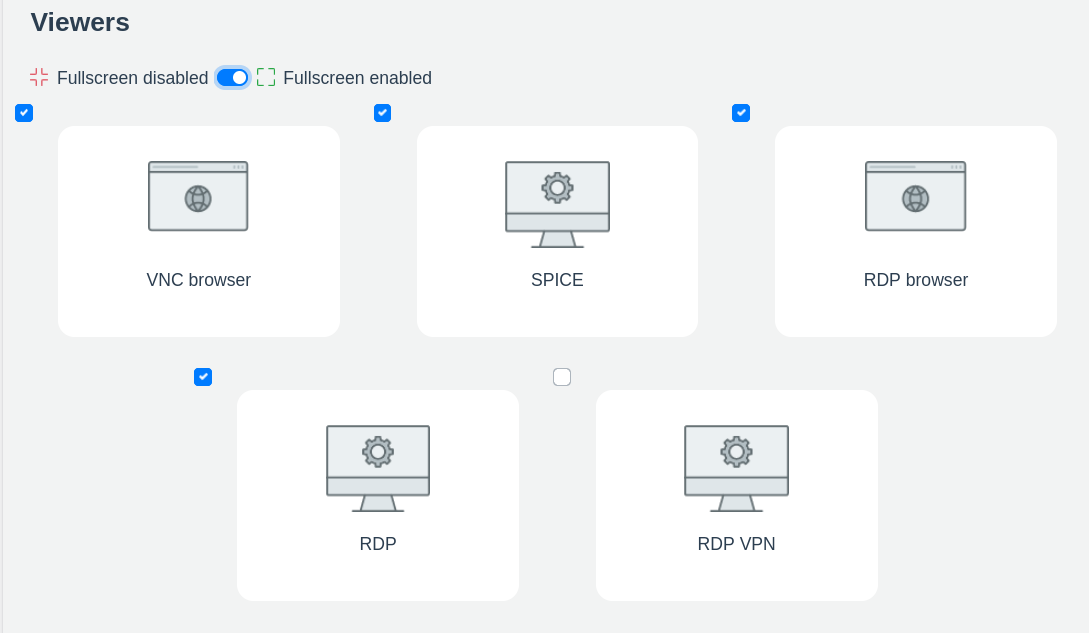Click the "Fullscreen enabled" text label

(x=357, y=78)
